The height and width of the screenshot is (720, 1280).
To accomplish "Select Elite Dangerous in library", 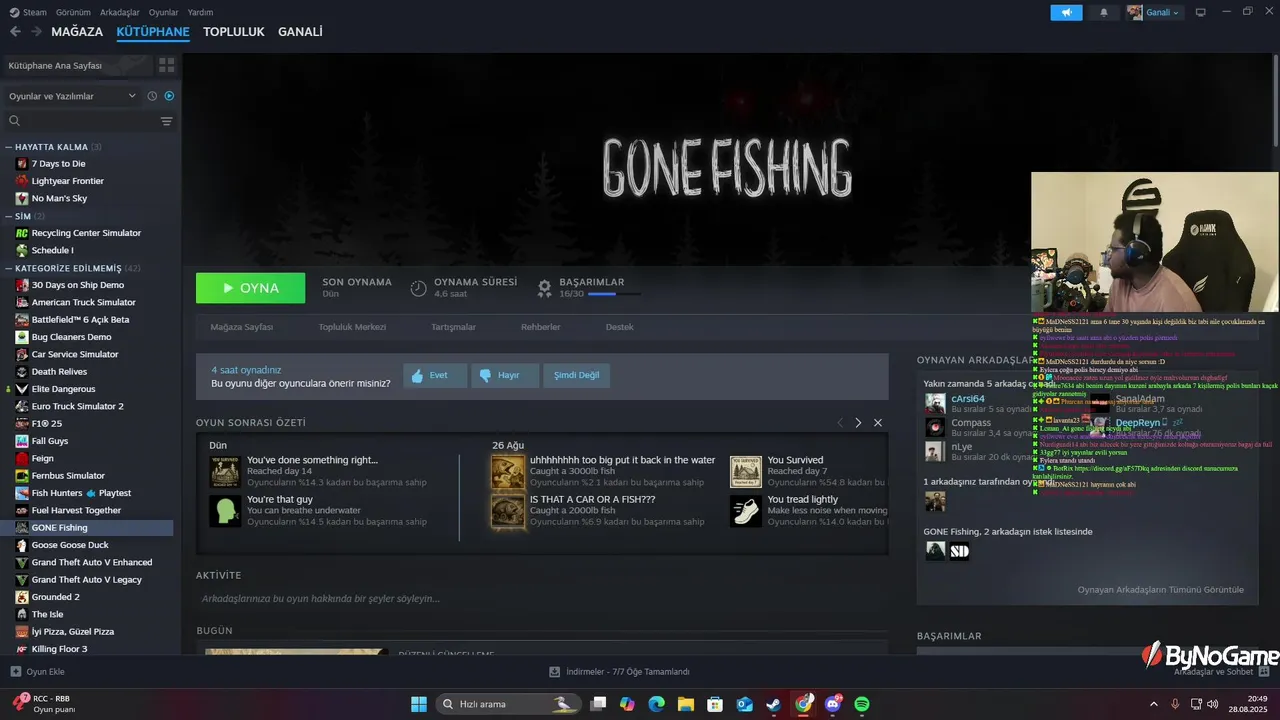I will click(63, 389).
